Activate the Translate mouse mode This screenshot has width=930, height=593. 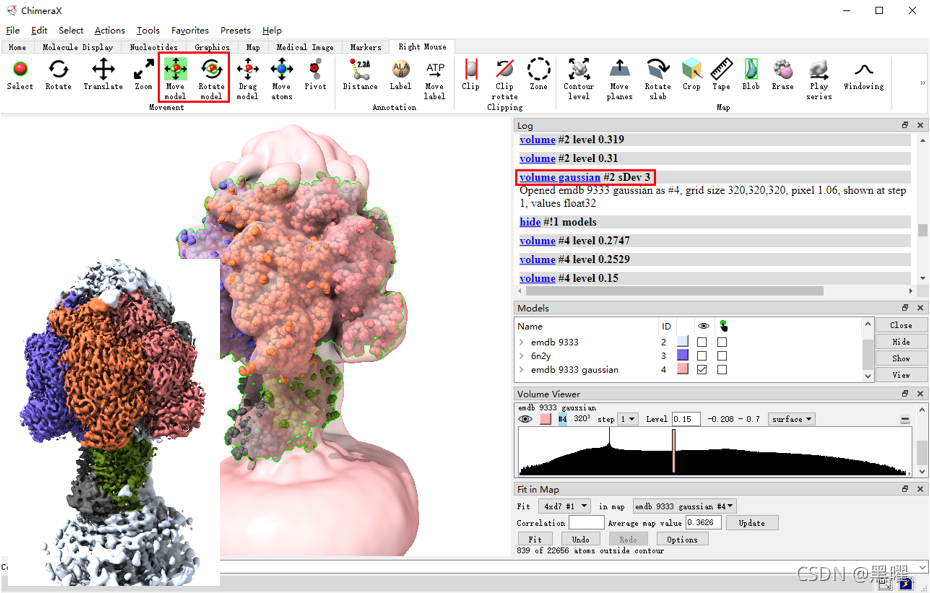(103, 75)
